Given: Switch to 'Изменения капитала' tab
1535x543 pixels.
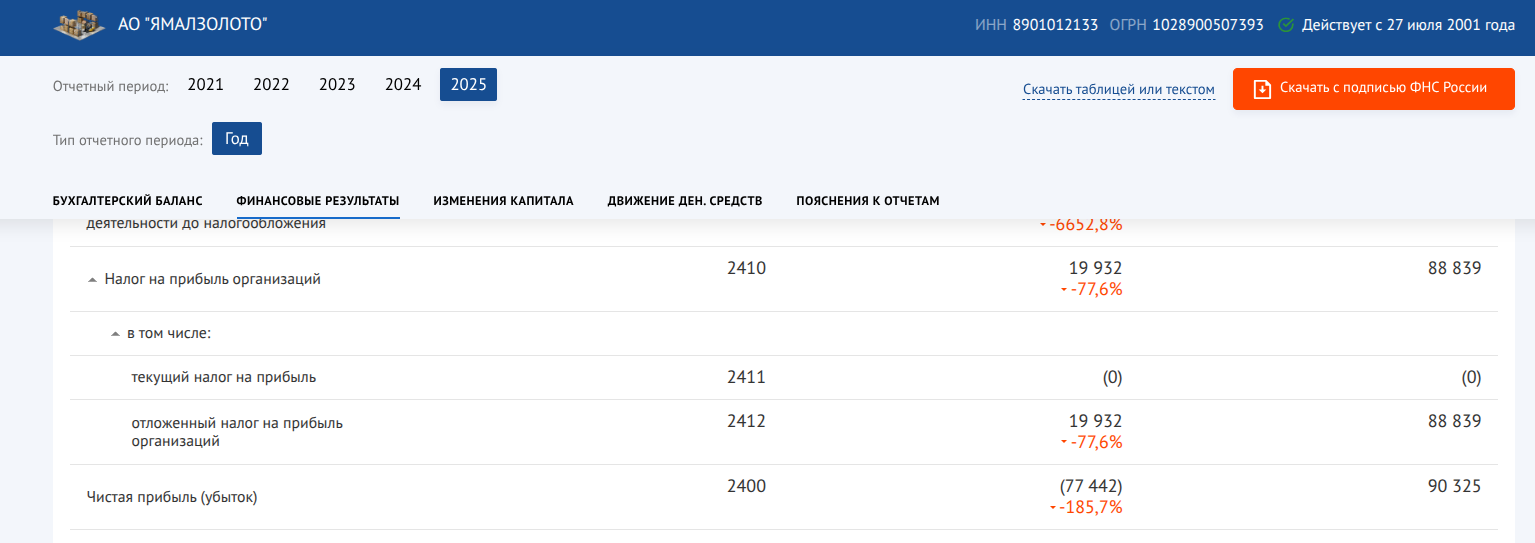Looking at the screenshot, I should click(x=503, y=201).
